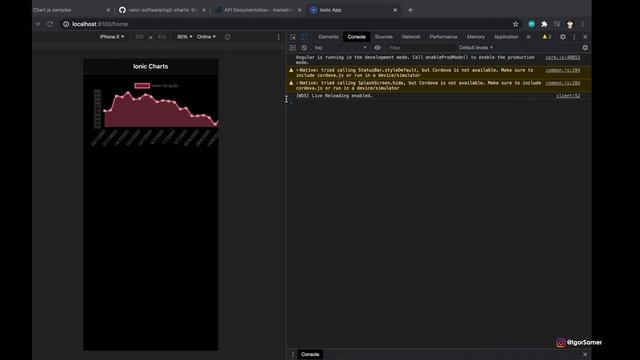640x360 pixels.
Task: Toggle the live expression eye icon
Action: click(x=378, y=48)
